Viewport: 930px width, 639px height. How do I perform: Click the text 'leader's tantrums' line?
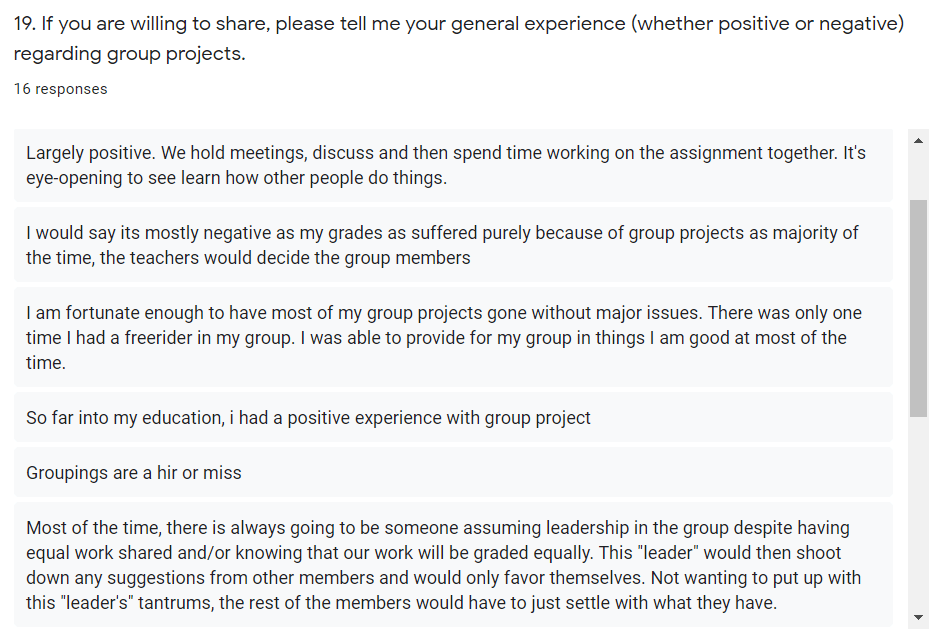(402, 603)
